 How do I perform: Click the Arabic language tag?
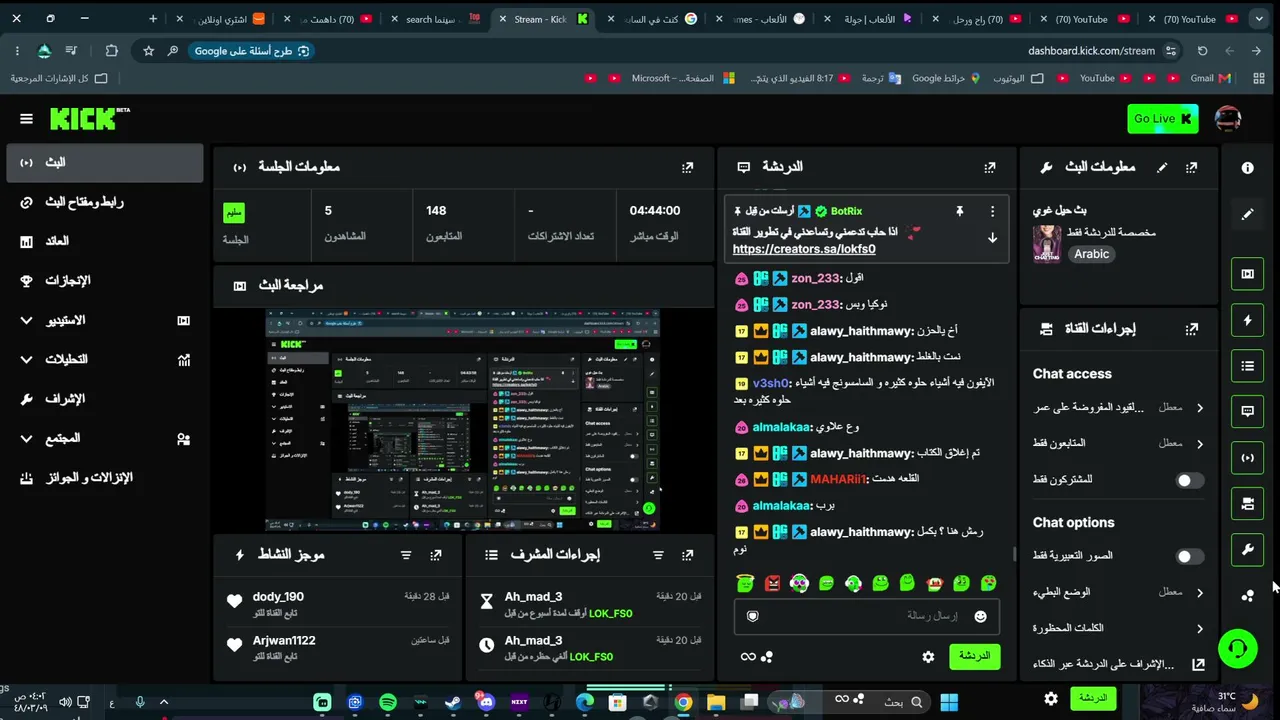pyautogui.click(x=1091, y=254)
